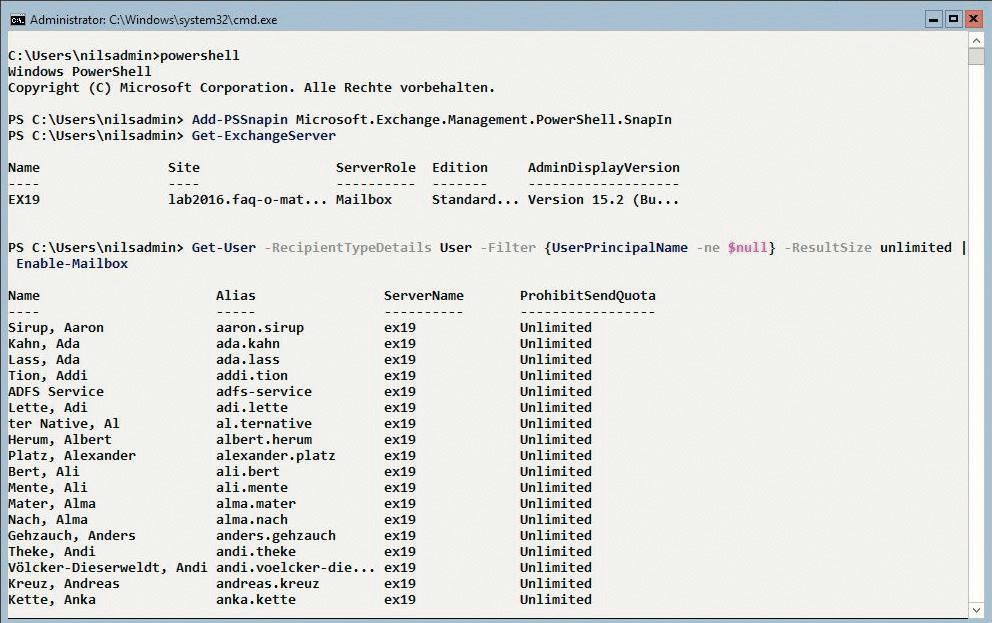Click the $null variable in the filter
This screenshot has height=623, width=992.
tap(747, 248)
